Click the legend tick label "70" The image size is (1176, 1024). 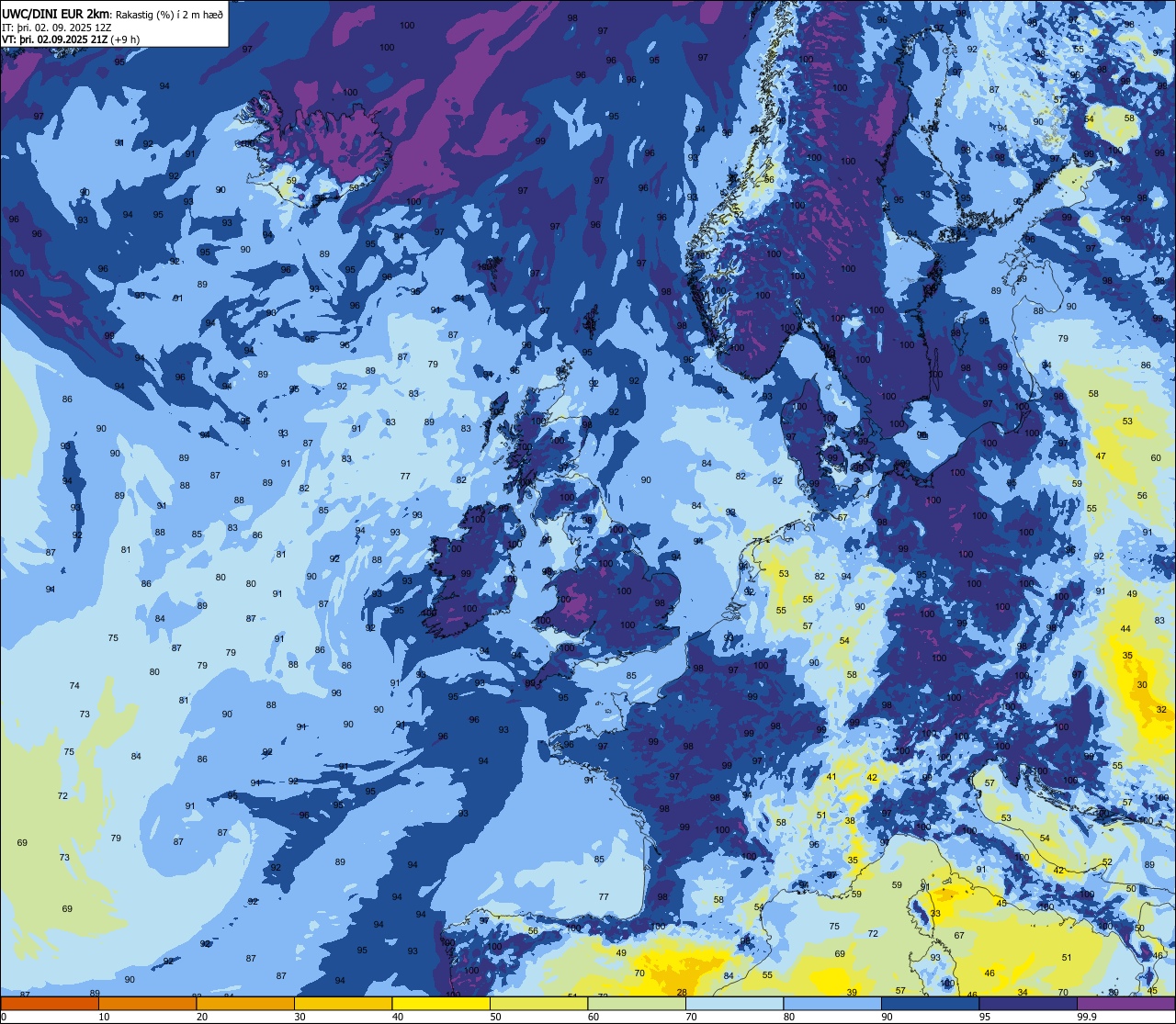click(691, 1017)
